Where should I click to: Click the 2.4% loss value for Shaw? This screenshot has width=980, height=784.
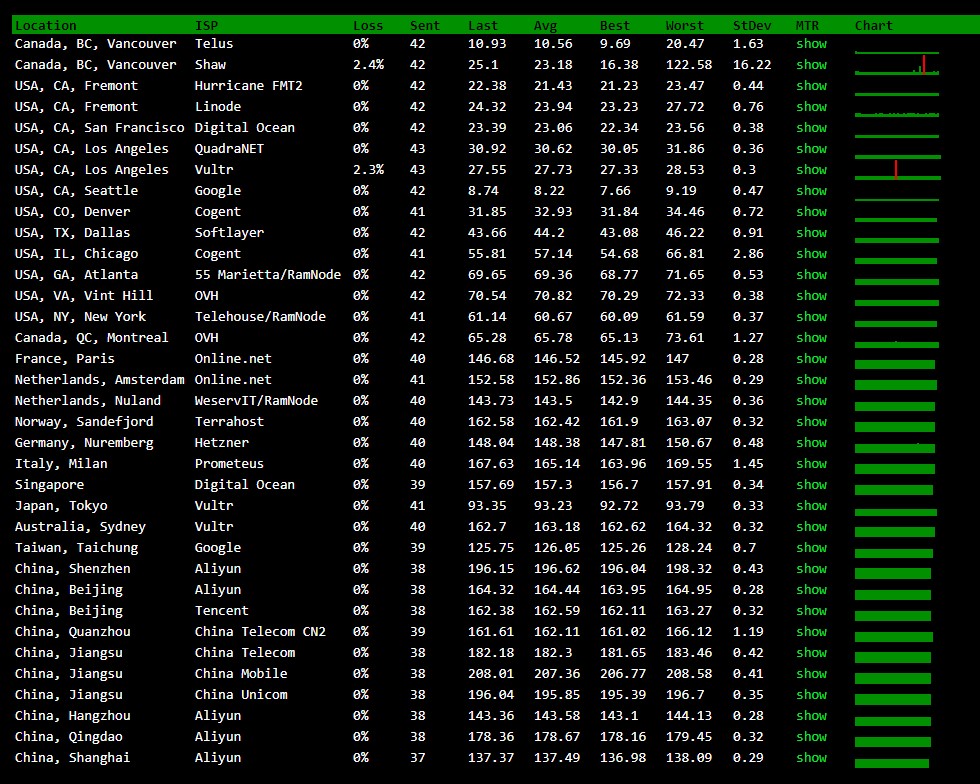coord(368,65)
